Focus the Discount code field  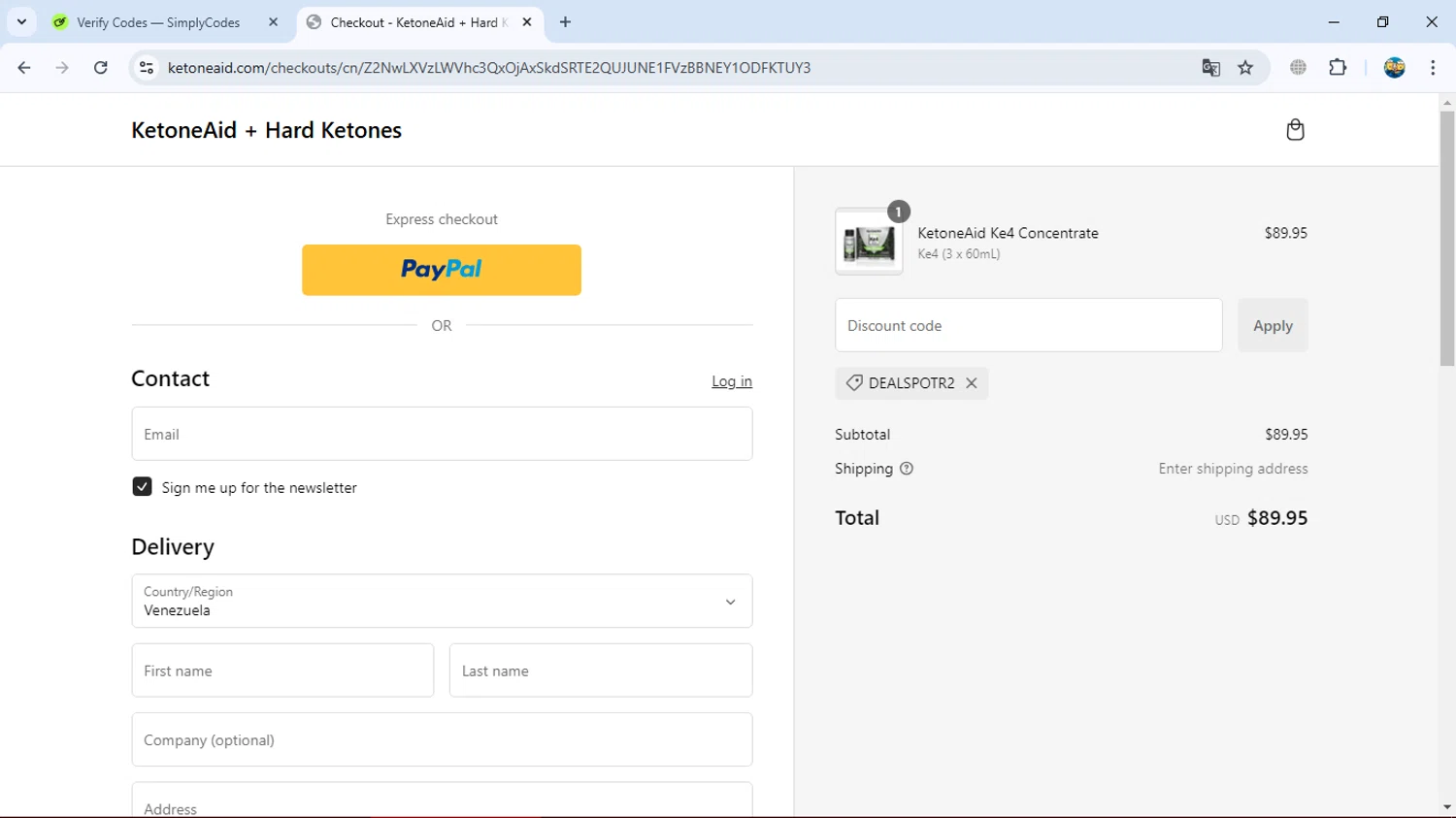click(x=1029, y=326)
